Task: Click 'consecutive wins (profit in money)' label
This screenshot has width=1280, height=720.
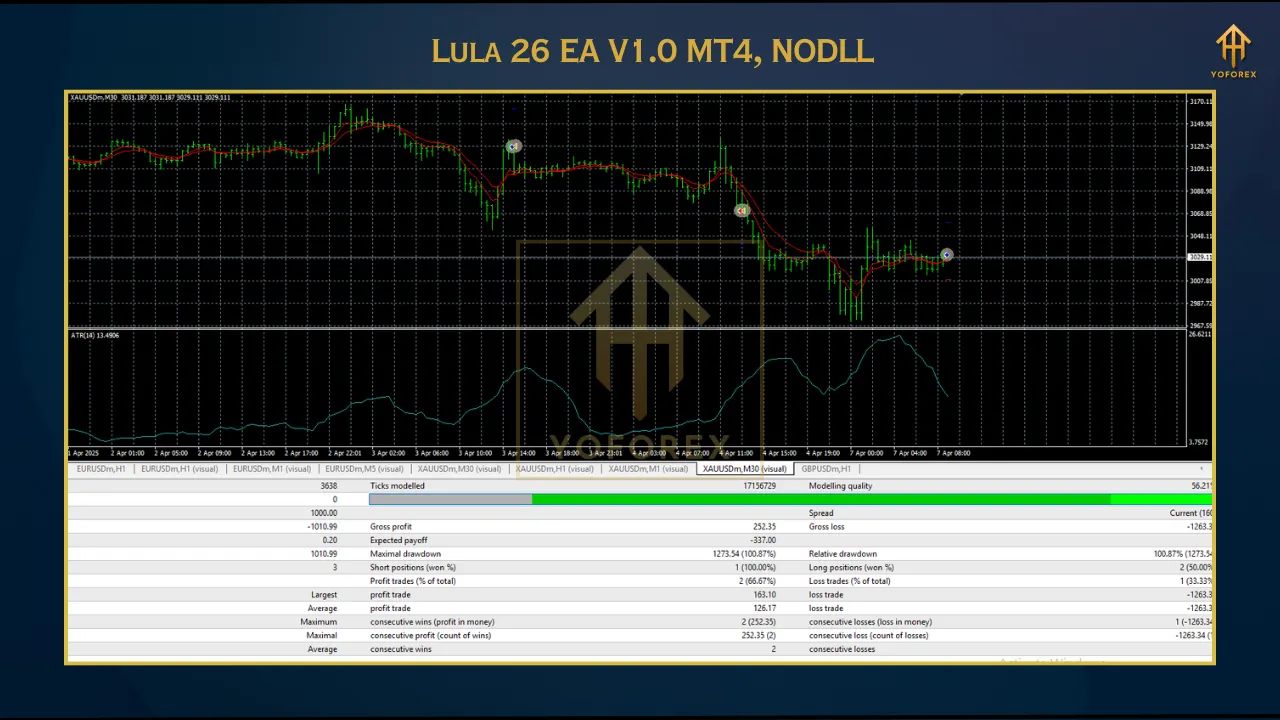Action: 432,622
